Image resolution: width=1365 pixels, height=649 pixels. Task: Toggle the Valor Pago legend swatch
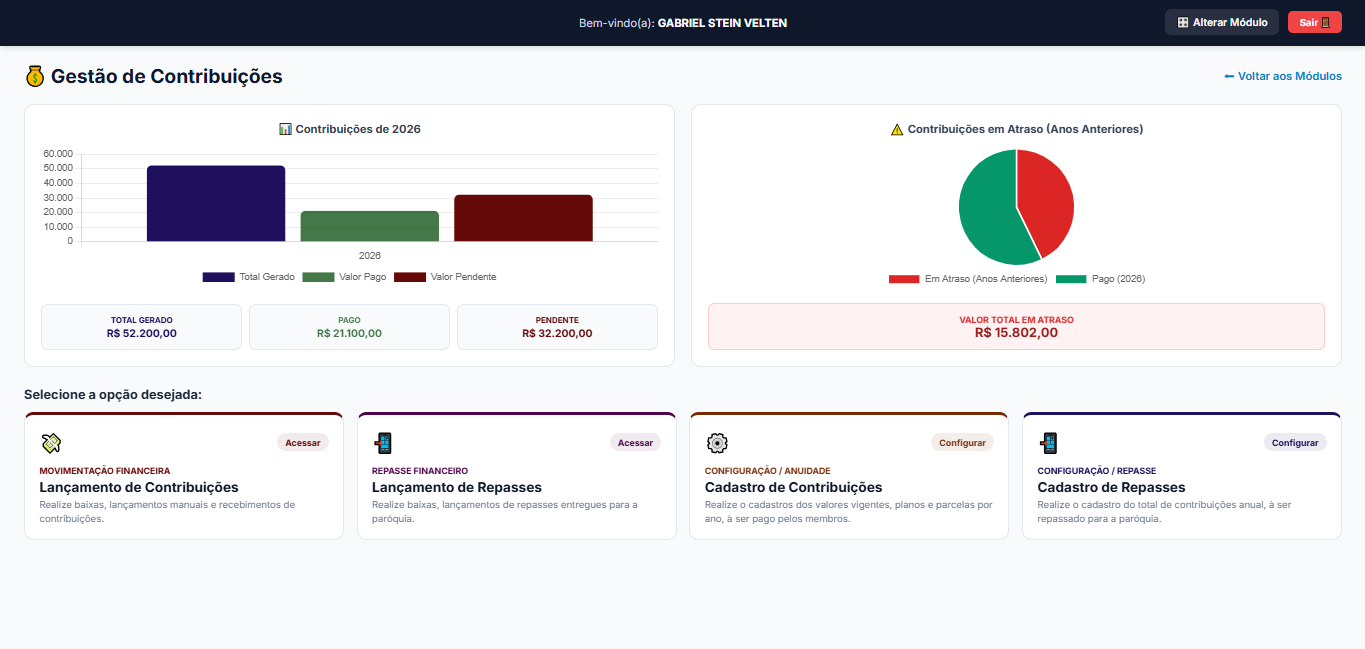coord(318,277)
